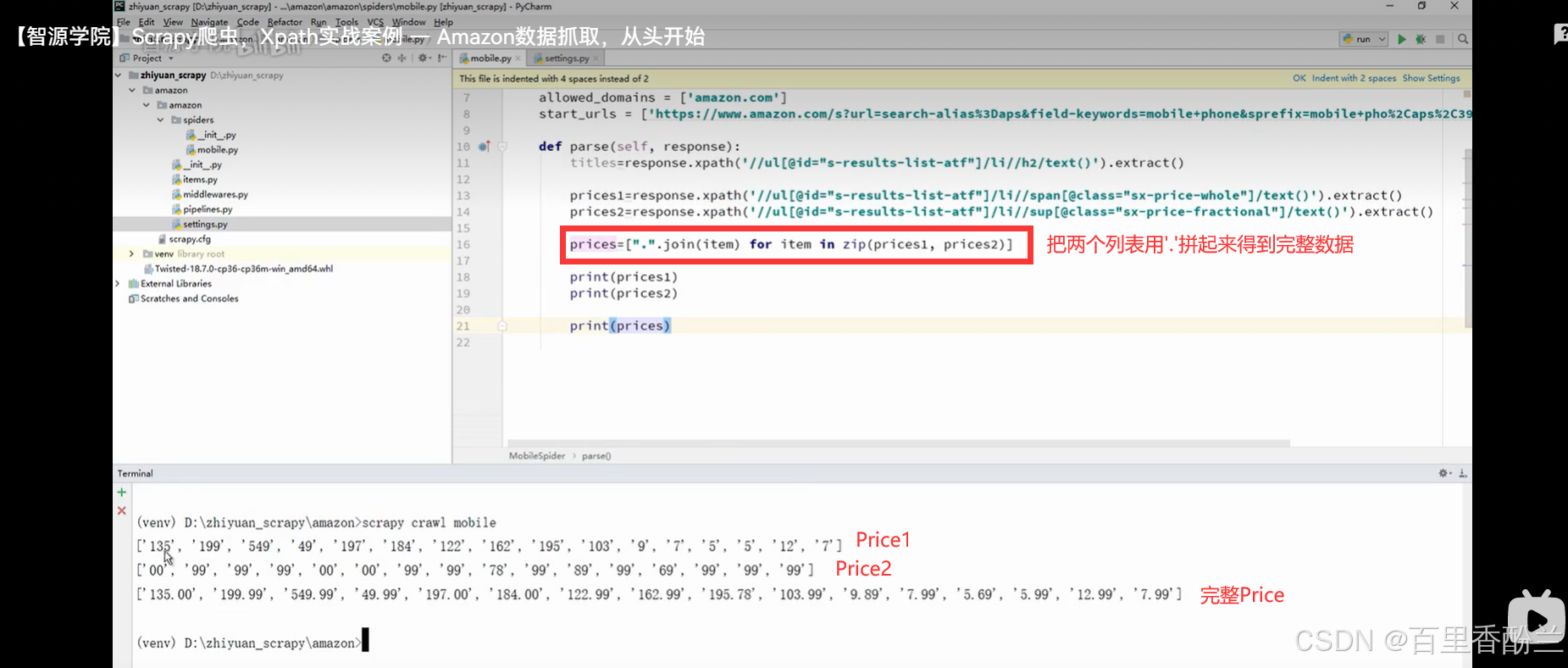Switch to the mobile.py editor tab
The height and width of the screenshot is (668, 1568).
pyautogui.click(x=490, y=58)
